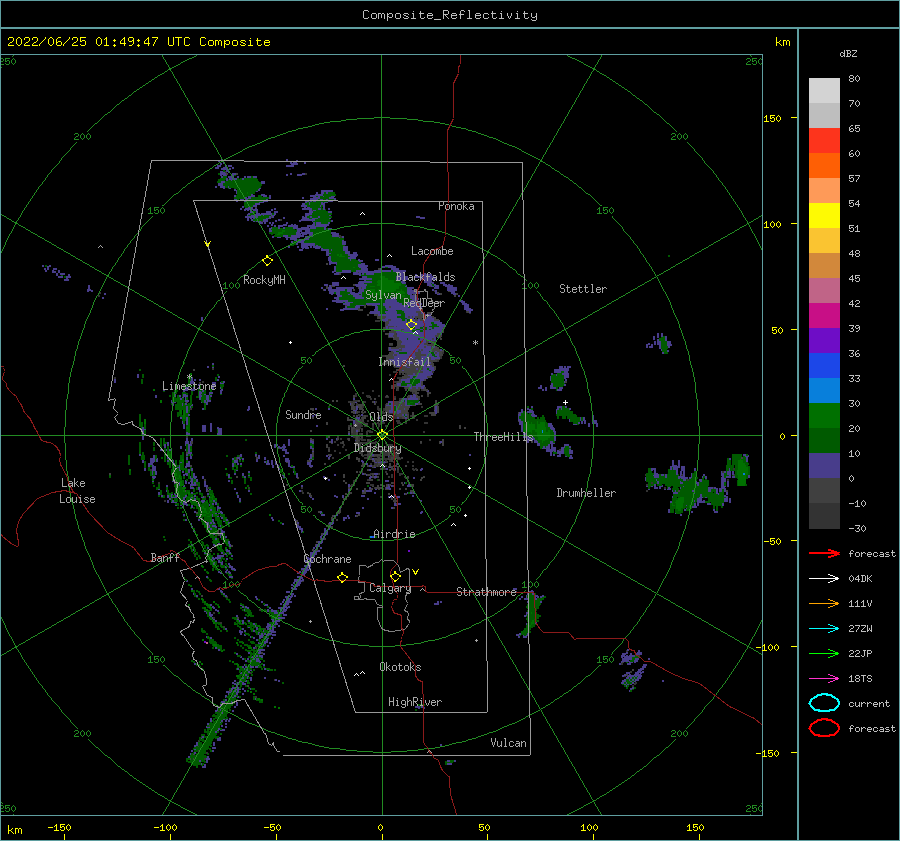Click the Ponoka city label
This screenshot has width=900, height=841.
coord(456,206)
